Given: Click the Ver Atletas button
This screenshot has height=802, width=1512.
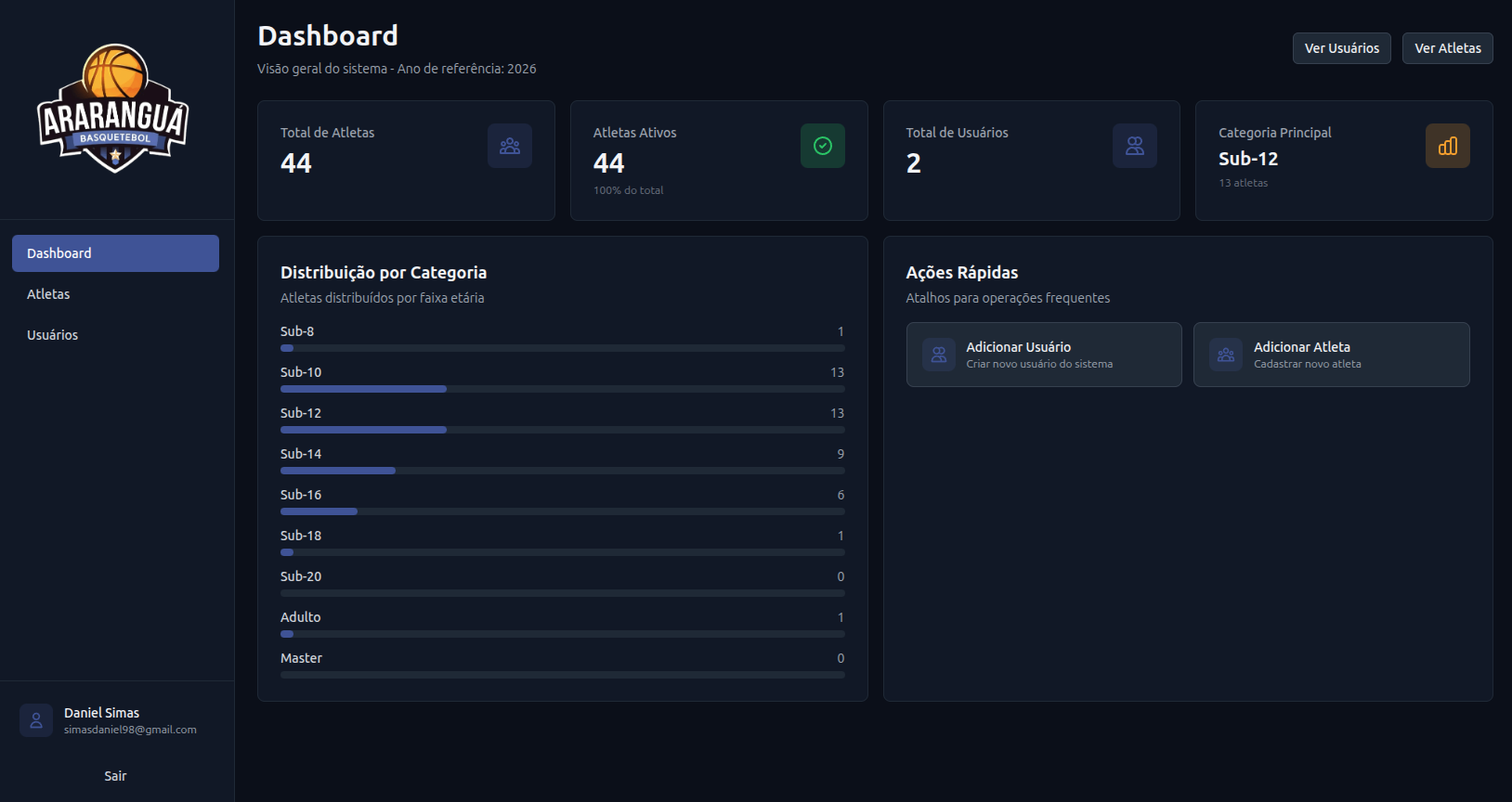Looking at the screenshot, I should (x=1448, y=48).
